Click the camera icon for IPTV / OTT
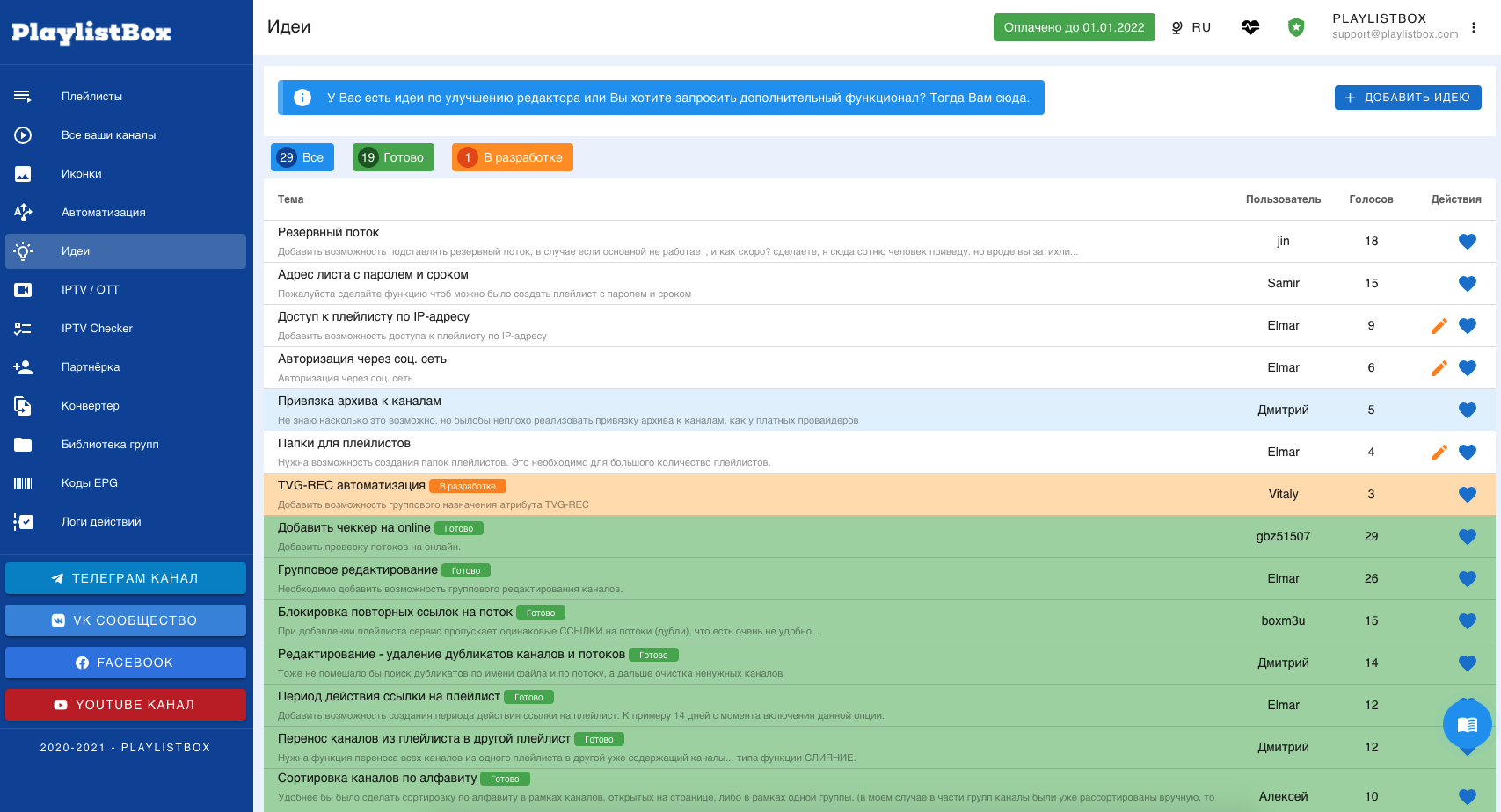The width and height of the screenshot is (1501, 812). pyautogui.click(x=23, y=290)
